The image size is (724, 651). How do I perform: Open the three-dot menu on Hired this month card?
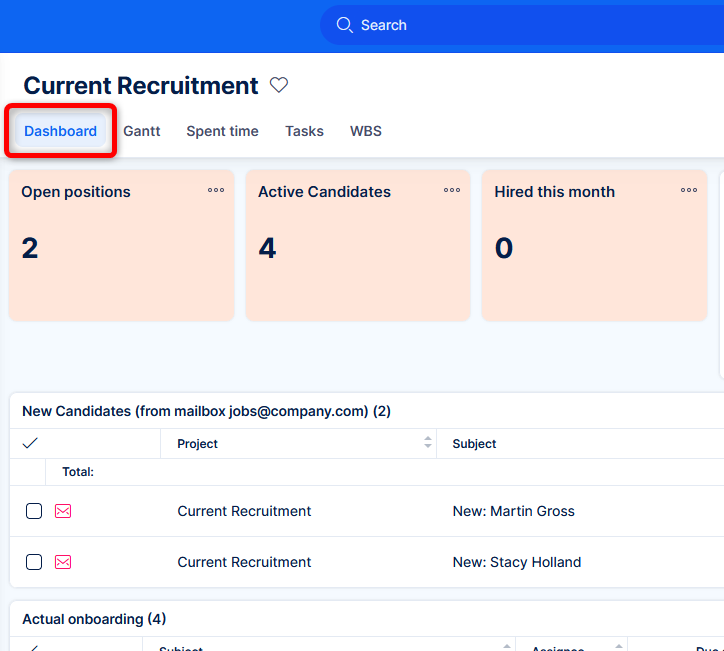[689, 190]
